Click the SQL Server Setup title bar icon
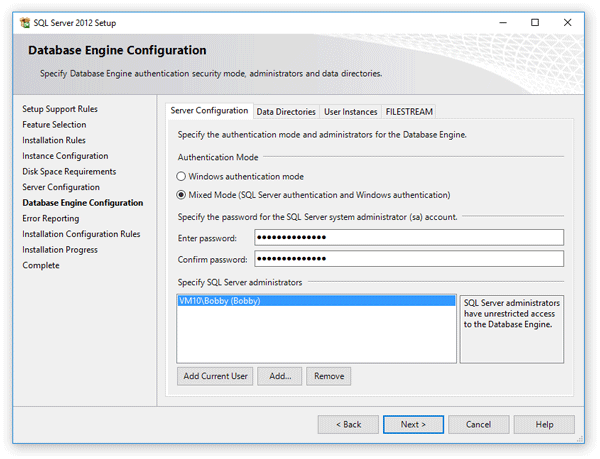The image size is (600, 459). coord(25,23)
